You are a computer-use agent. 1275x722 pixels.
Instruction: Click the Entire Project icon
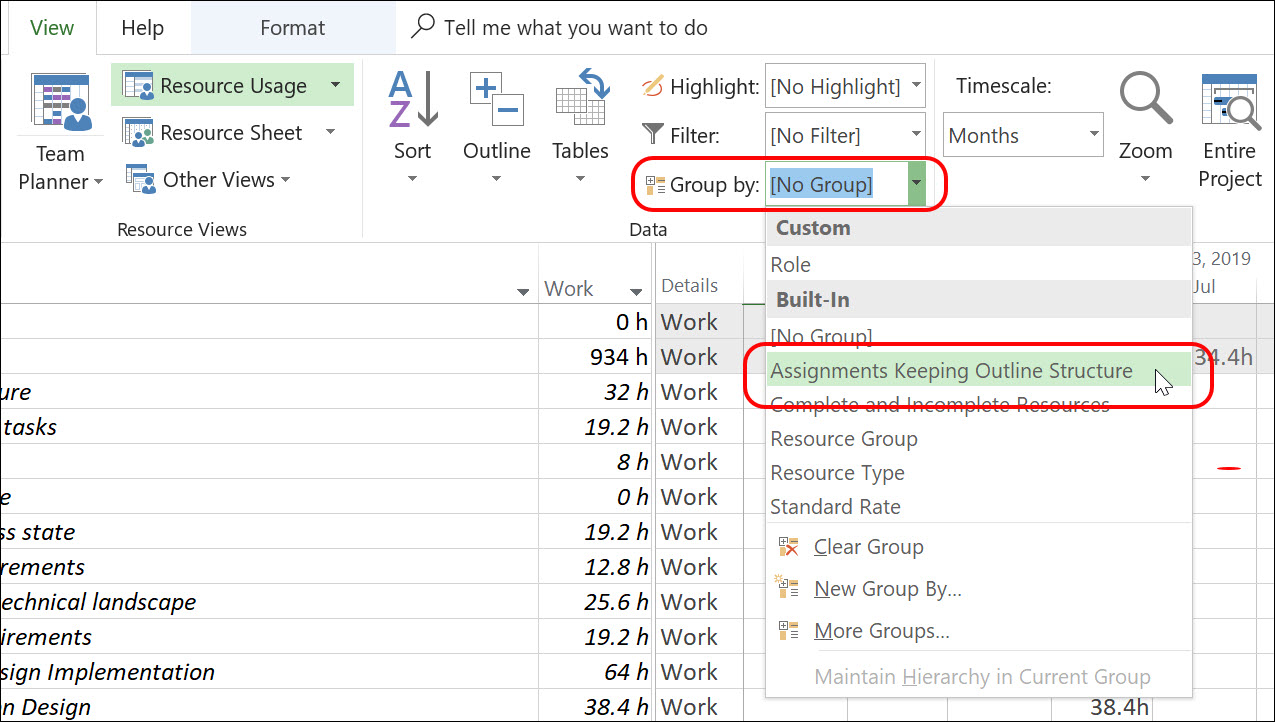1230,102
